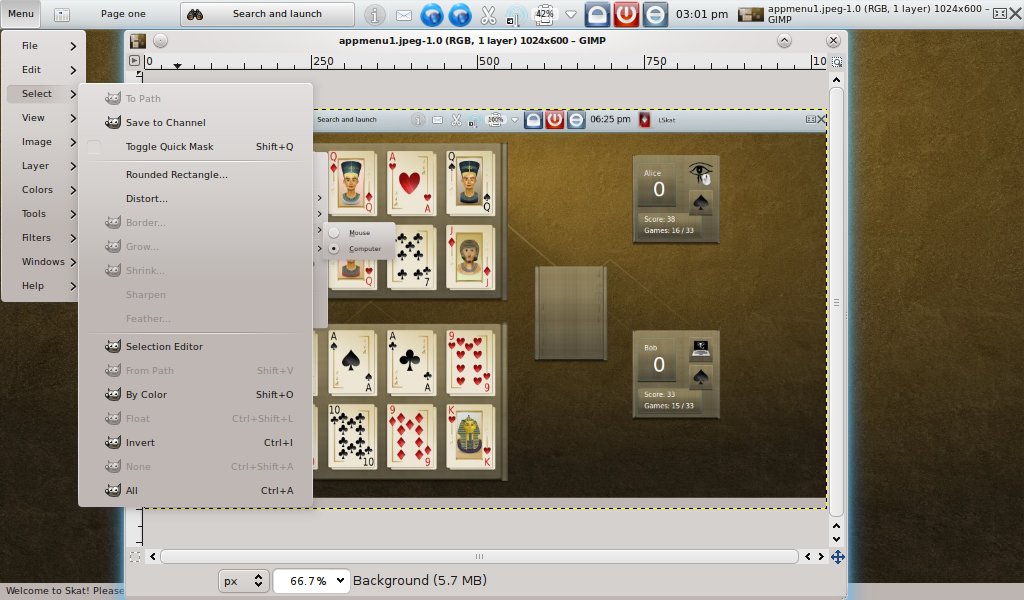
Task: Click the Search and launch field
Action: [268, 14]
